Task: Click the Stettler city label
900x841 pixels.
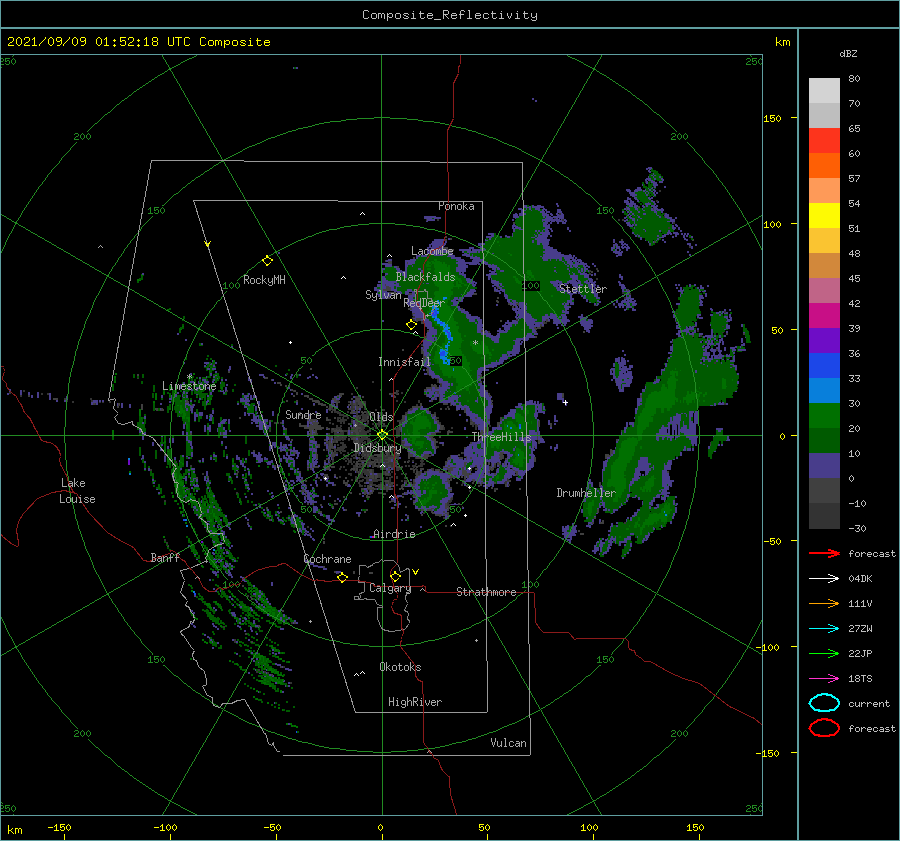Action: coord(583,289)
